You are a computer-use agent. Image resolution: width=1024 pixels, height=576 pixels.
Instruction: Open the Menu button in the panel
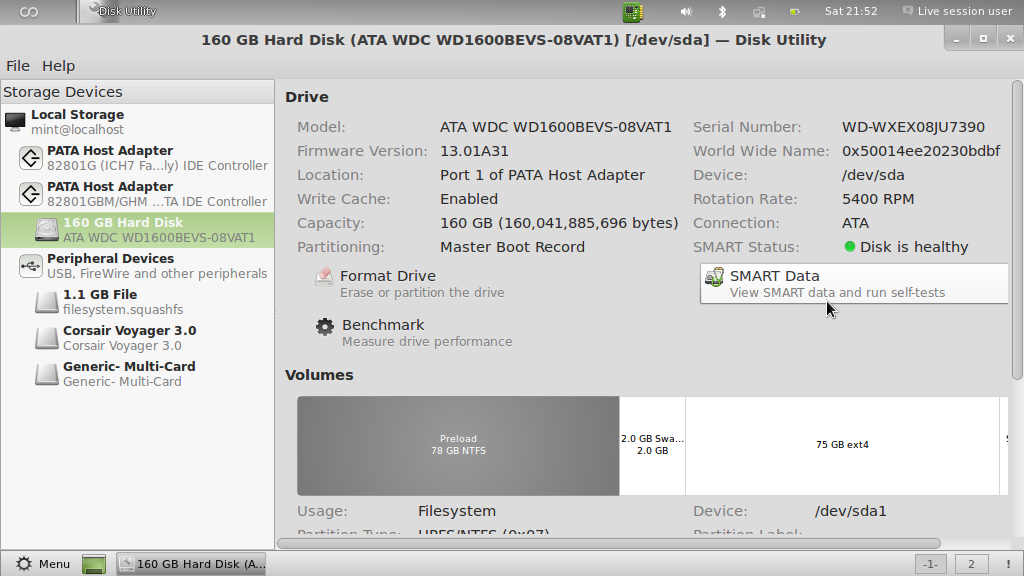(43, 564)
